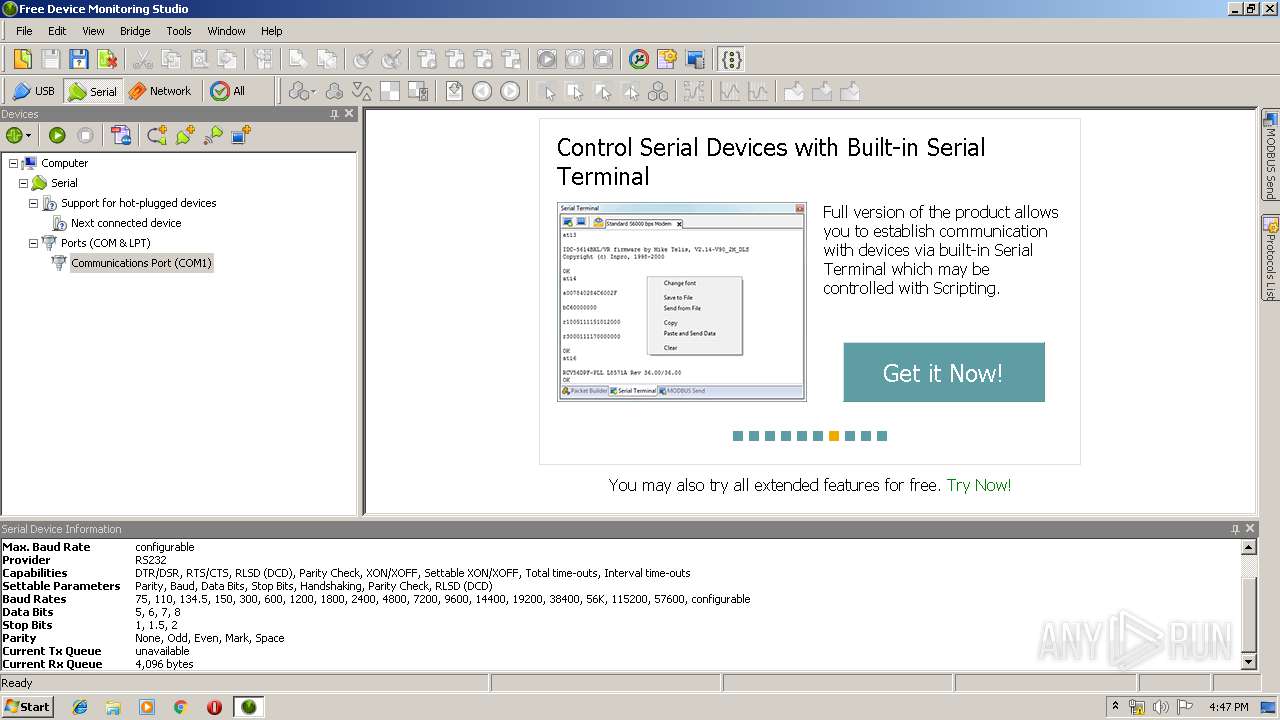Open the Help menu
Screen dimensions: 1280x720
point(271,31)
